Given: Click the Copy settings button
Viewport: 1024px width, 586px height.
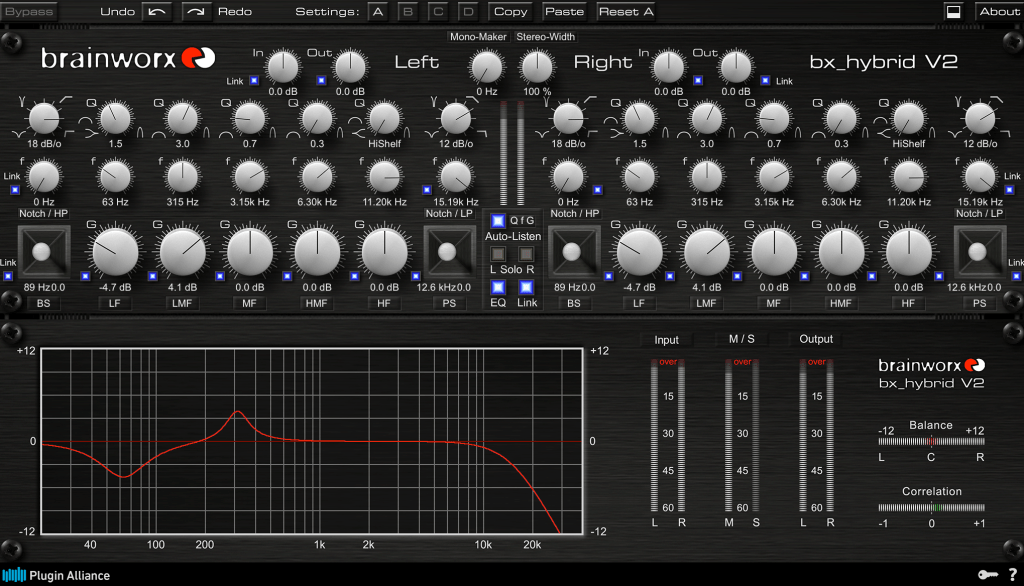Looking at the screenshot, I should click(510, 12).
